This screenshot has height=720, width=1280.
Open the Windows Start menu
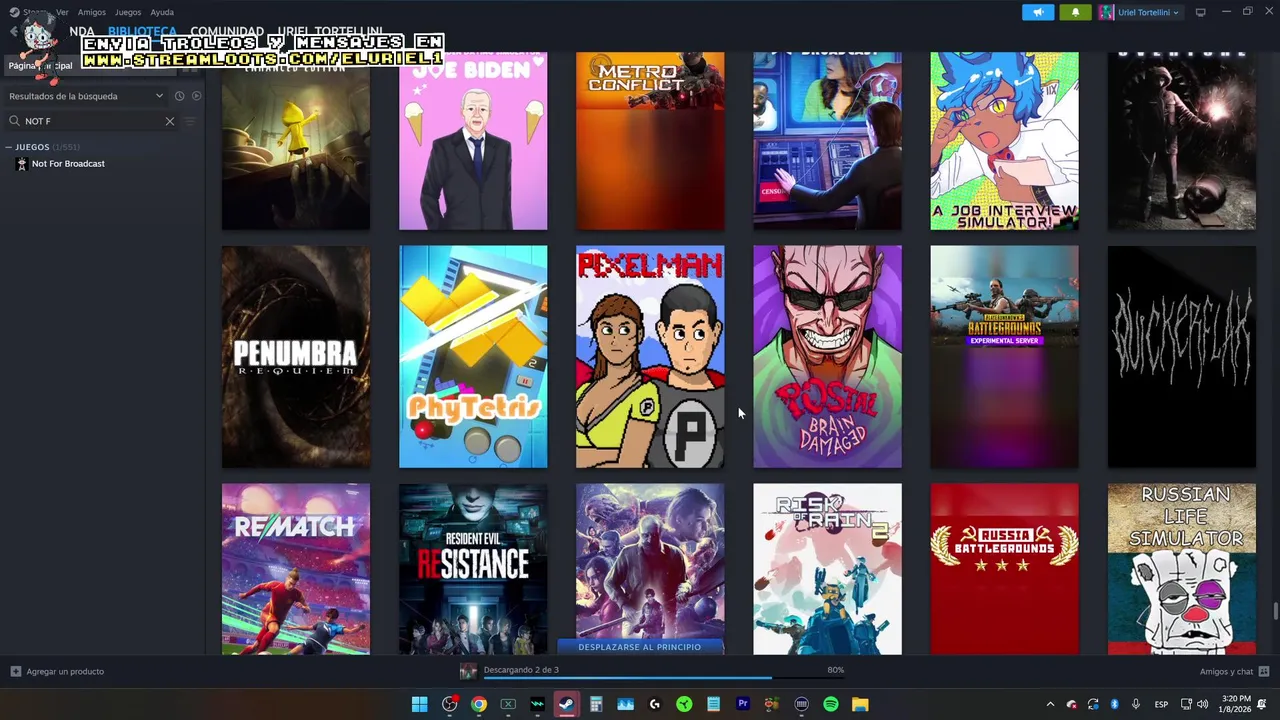[420, 704]
